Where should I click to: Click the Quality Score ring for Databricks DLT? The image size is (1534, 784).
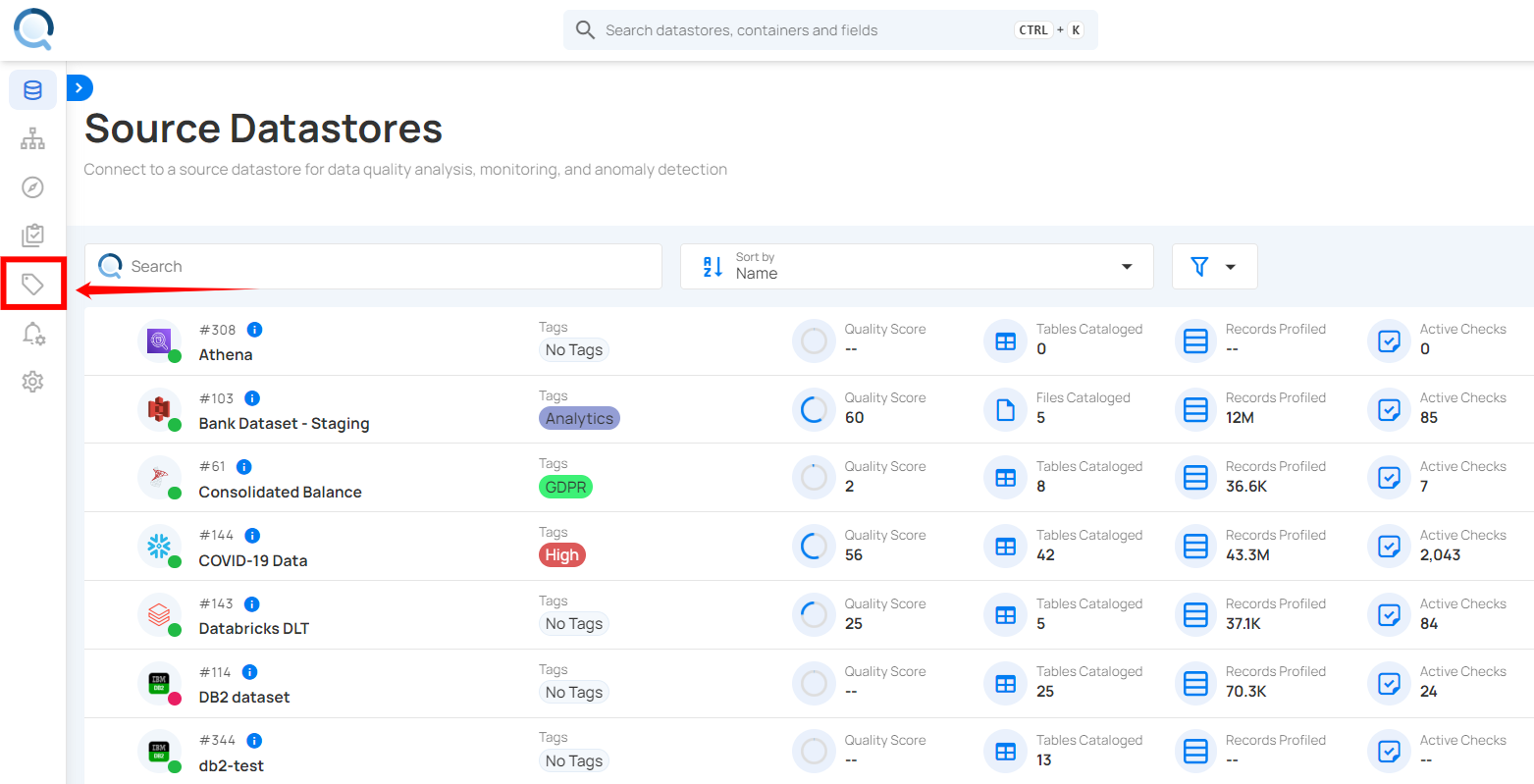814,615
